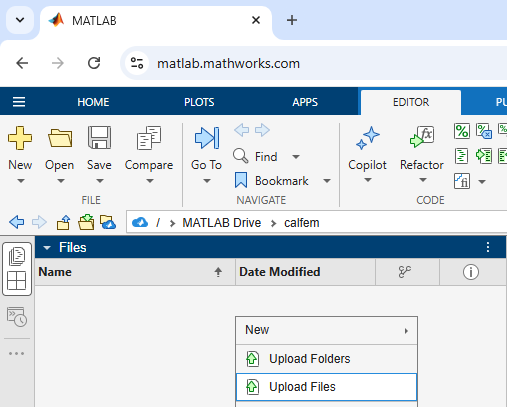Open the Files panel sidebar icon
This screenshot has height=407, width=507.
pyautogui.click(x=17, y=257)
